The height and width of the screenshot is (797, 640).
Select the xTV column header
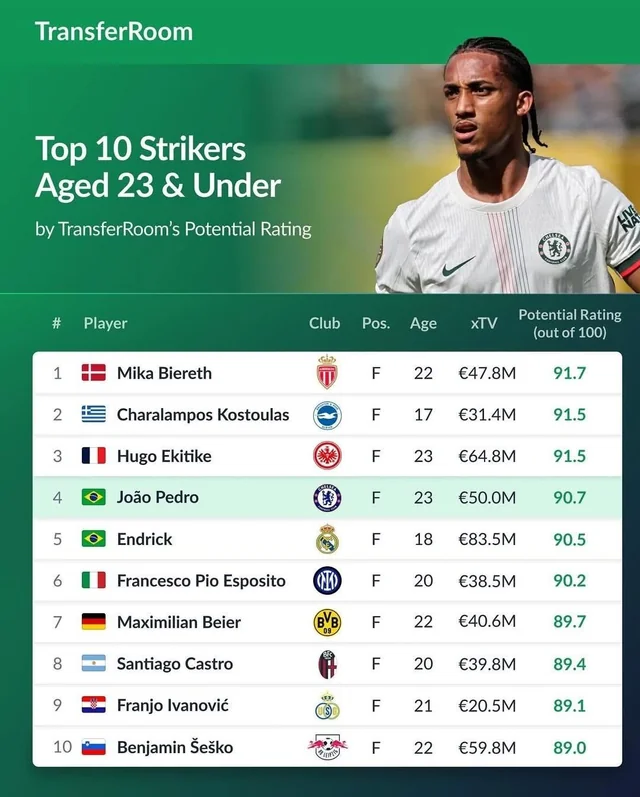click(x=483, y=323)
